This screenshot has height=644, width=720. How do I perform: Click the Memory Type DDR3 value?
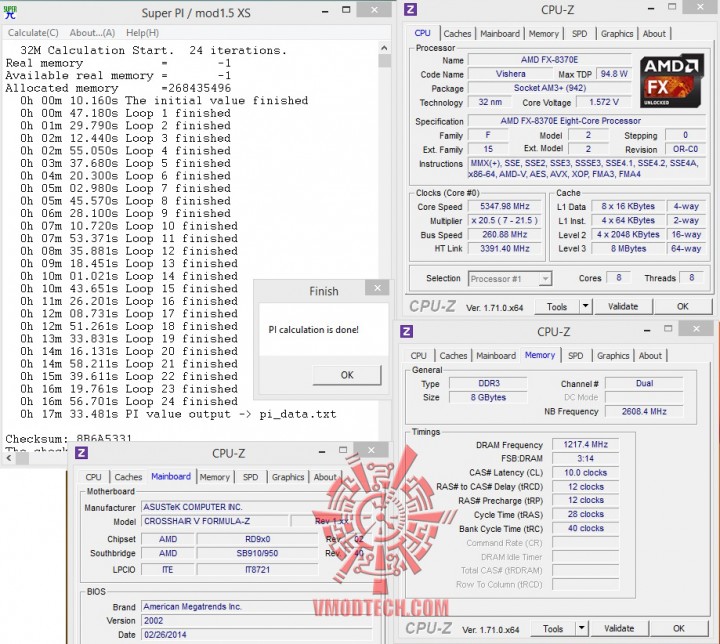(489, 383)
